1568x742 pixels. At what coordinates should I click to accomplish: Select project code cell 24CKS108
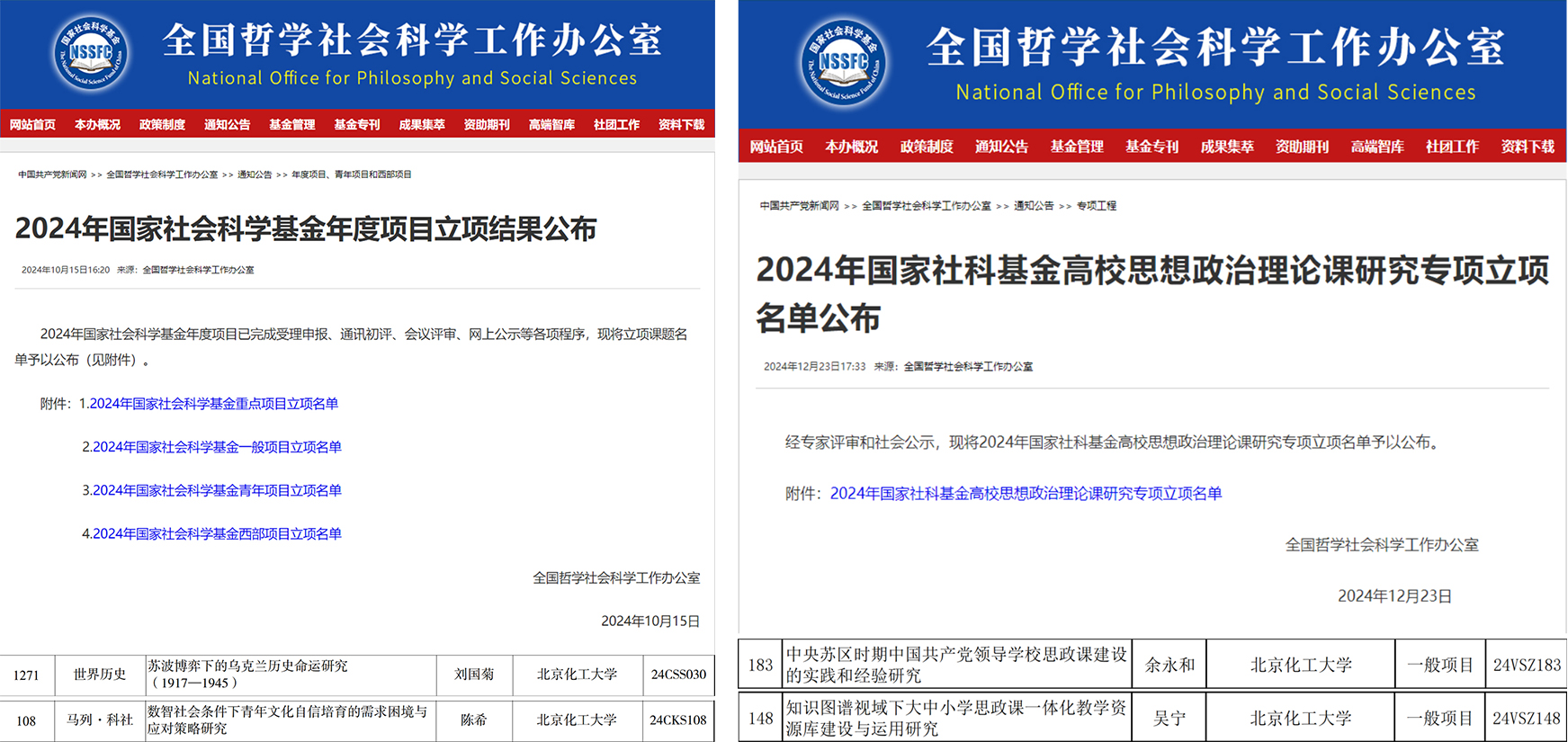pos(678,720)
